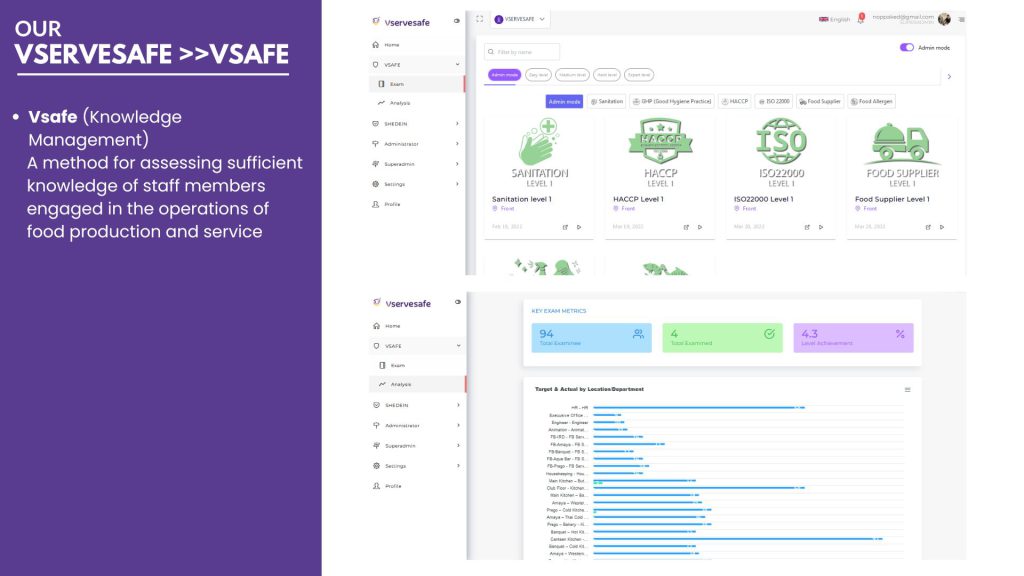Filter exams by HACCP category button

click(735, 101)
